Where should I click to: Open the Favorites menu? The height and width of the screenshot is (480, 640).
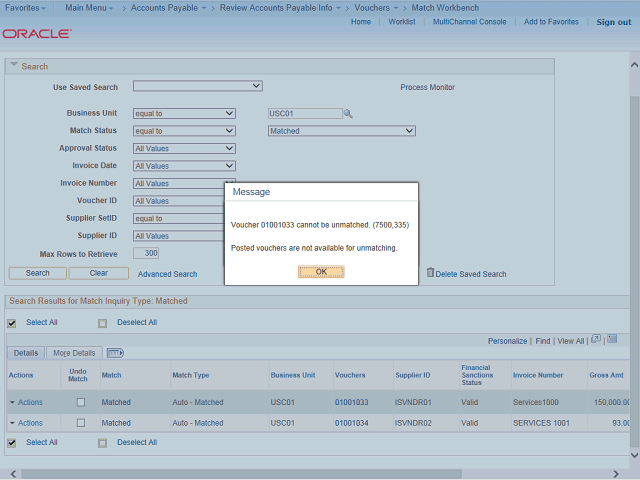pyautogui.click(x=25, y=8)
